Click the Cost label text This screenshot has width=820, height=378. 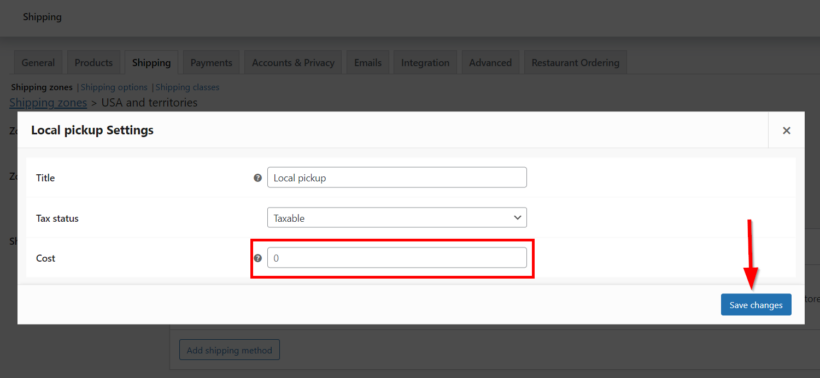pyautogui.click(x=45, y=258)
